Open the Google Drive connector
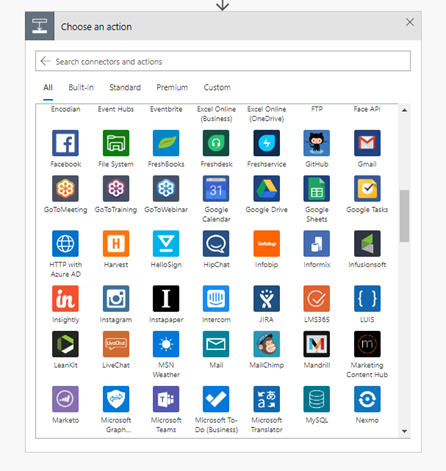The height and width of the screenshot is (471, 446). 266,189
